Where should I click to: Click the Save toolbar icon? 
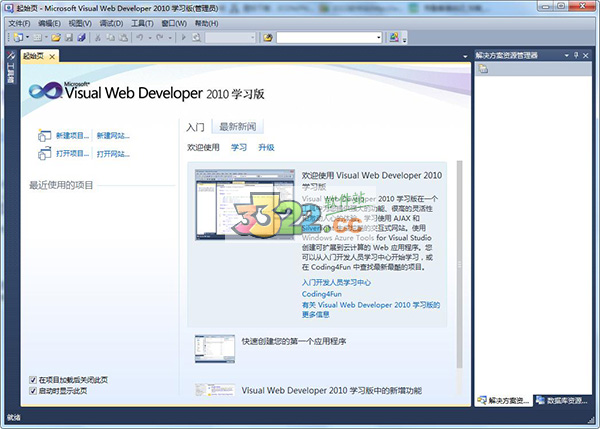coord(69,38)
